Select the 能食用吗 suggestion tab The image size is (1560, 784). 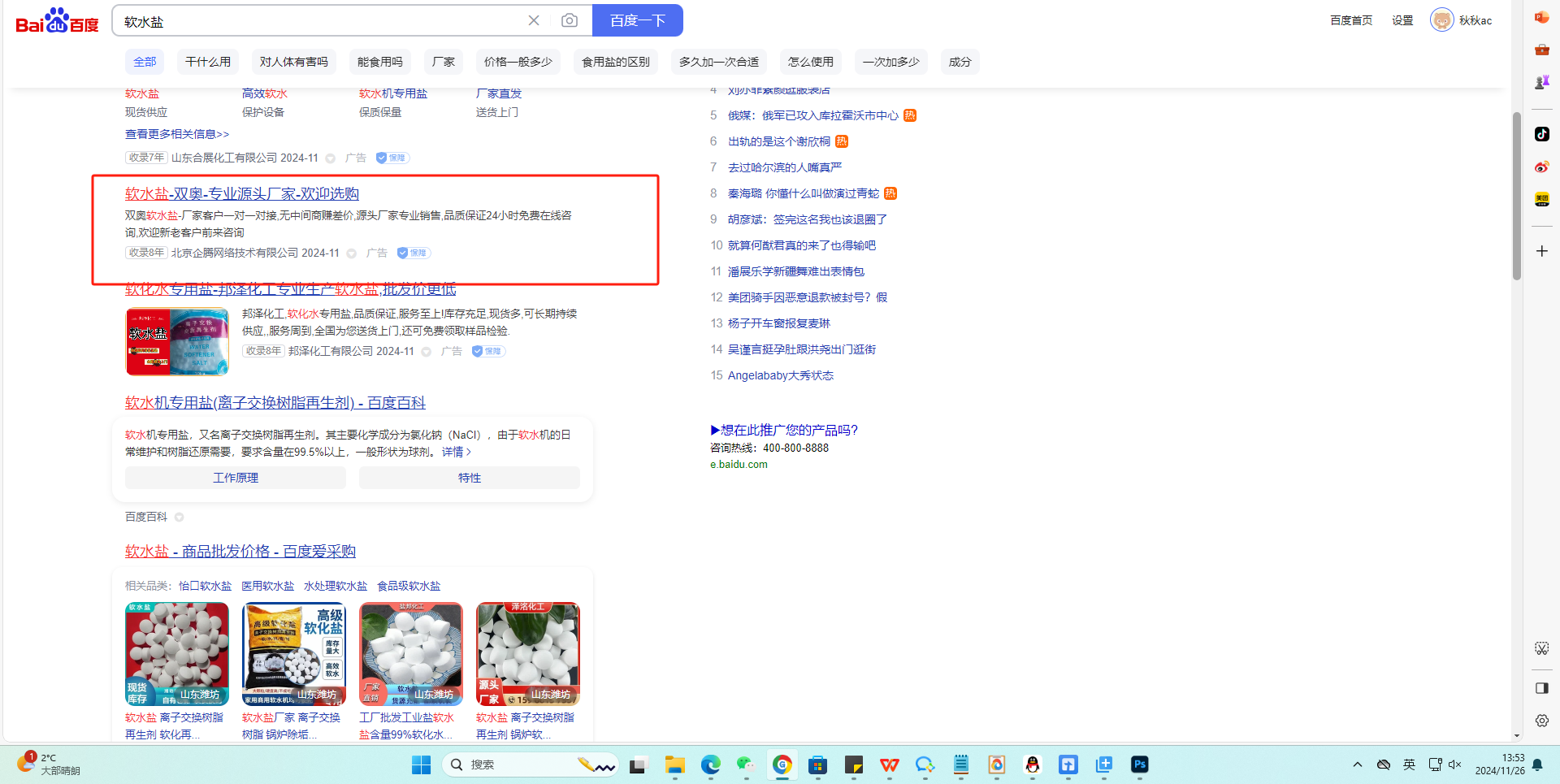pos(380,62)
